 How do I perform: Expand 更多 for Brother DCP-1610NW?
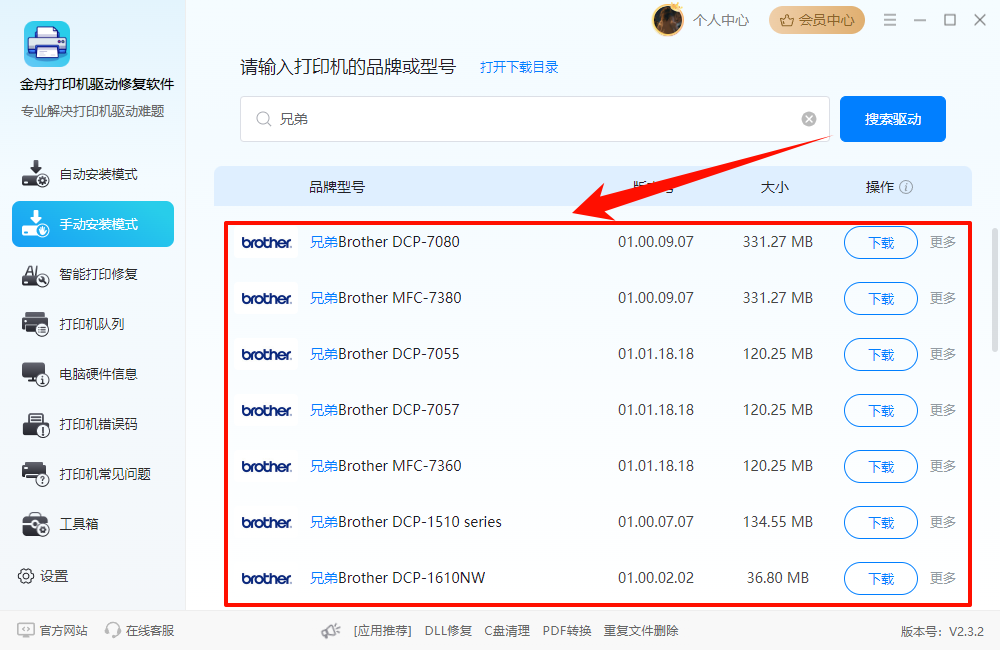click(x=943, y=578)
